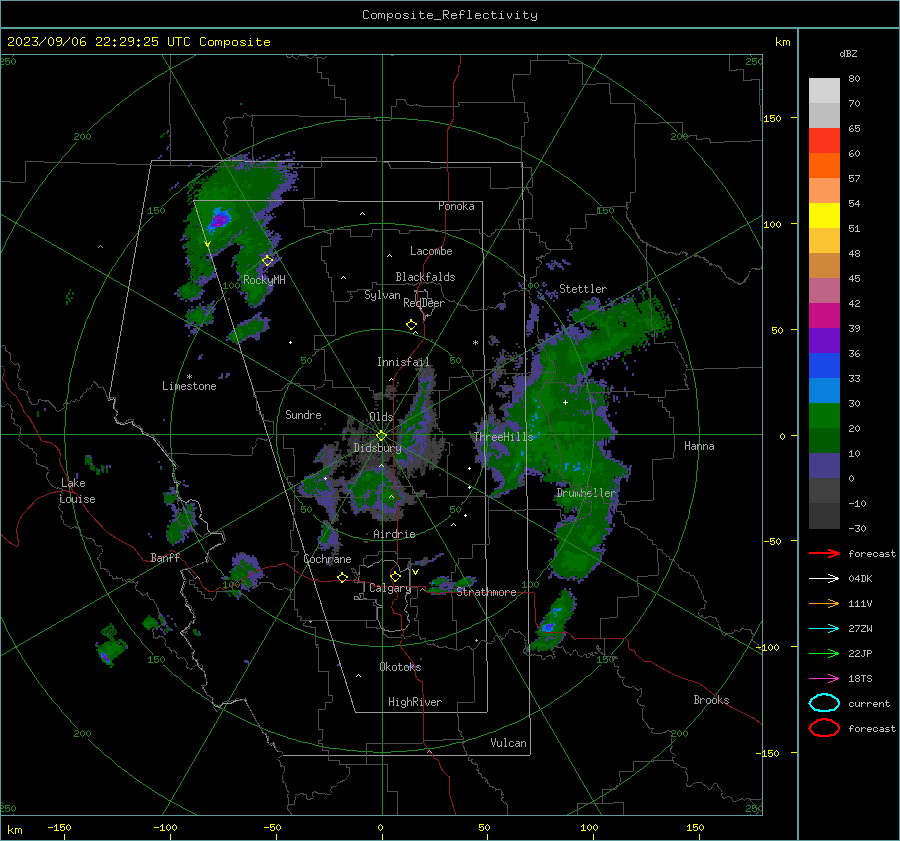This screenshot has height=841, width=900.
Task: Click the current legend text
Action: coord(868,703)
